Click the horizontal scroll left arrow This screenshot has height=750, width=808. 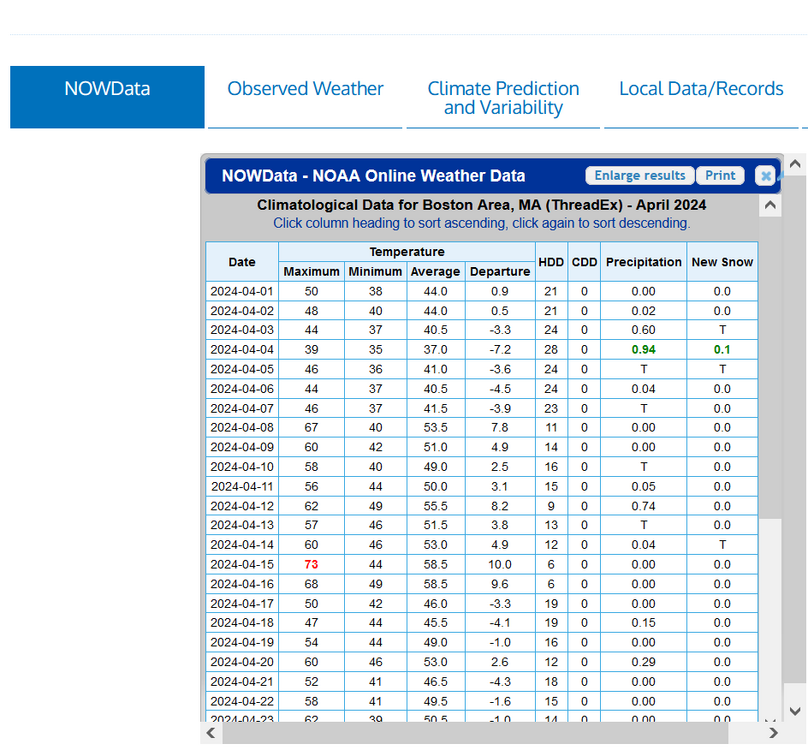pyautogui.click(x=211, y=732)
